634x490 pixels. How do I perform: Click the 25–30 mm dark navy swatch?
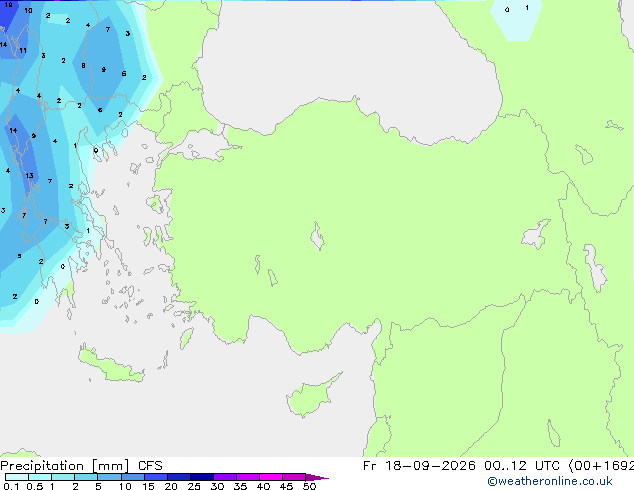pos(202,477)
